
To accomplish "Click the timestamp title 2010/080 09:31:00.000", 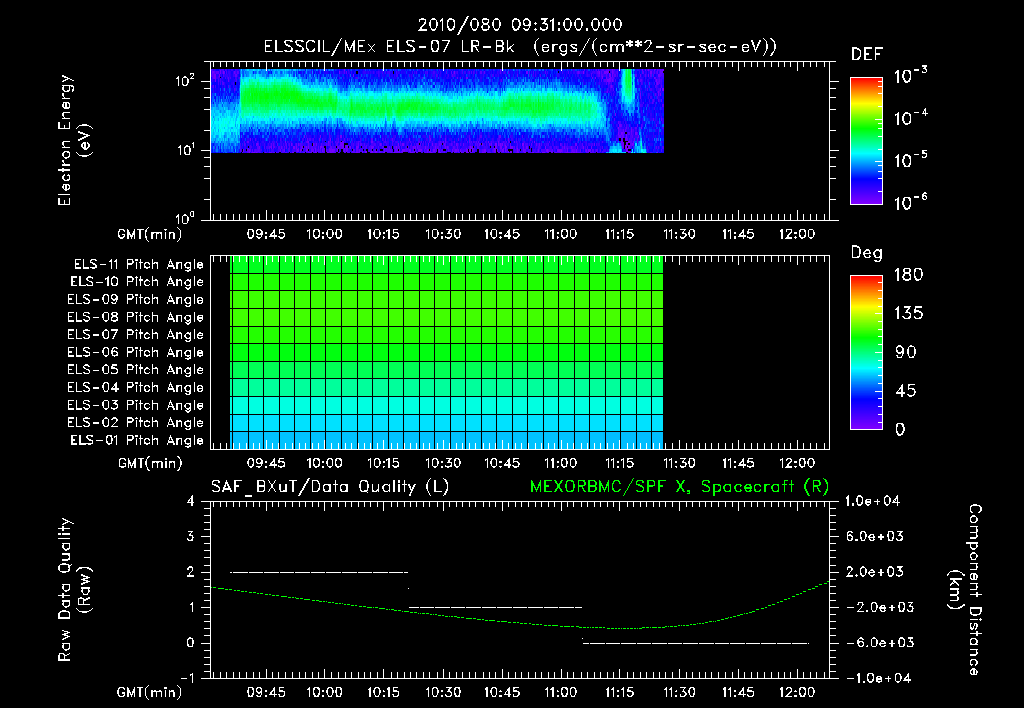I will coord(520,25).
